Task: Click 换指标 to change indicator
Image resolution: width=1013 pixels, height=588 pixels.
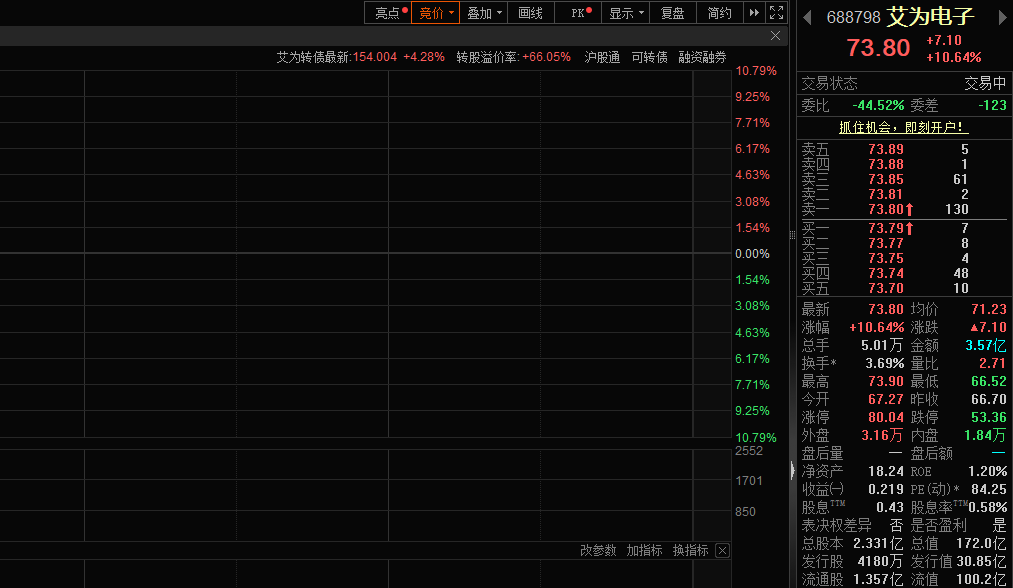Action: tap(691, 551)
